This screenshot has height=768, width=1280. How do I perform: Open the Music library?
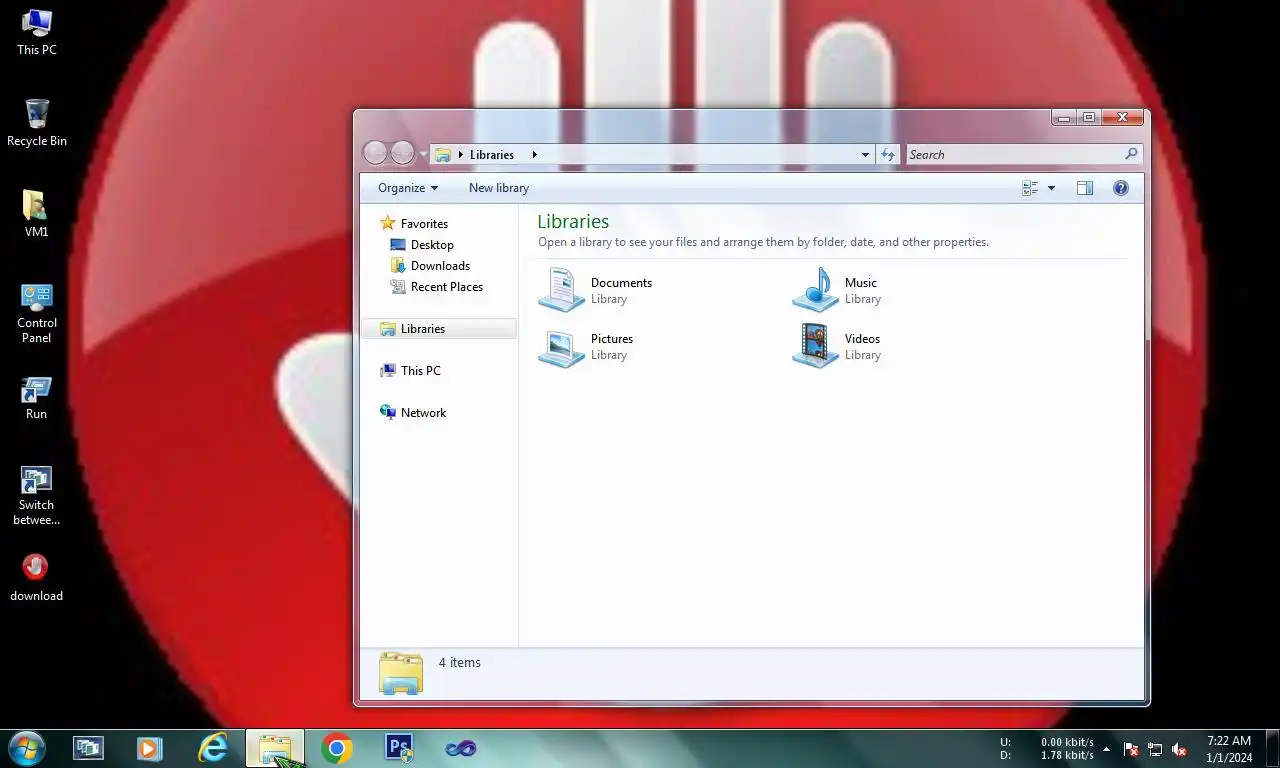pyautogui.click(x=838, y=290)
